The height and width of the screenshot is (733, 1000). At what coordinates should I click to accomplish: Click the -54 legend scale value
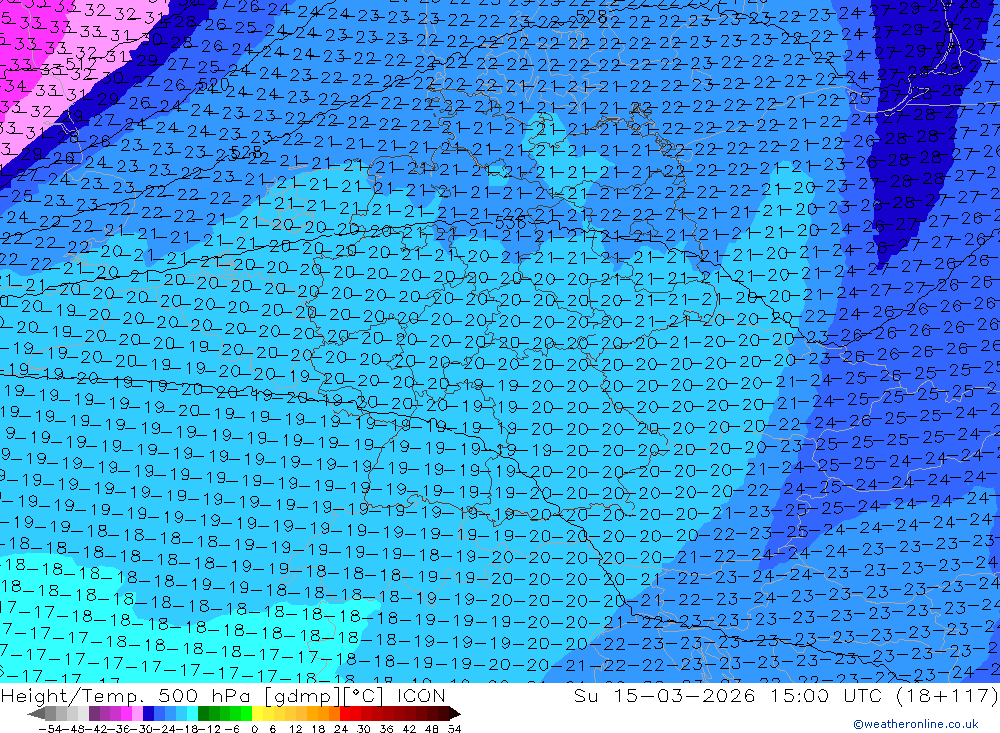coord(50,729)
